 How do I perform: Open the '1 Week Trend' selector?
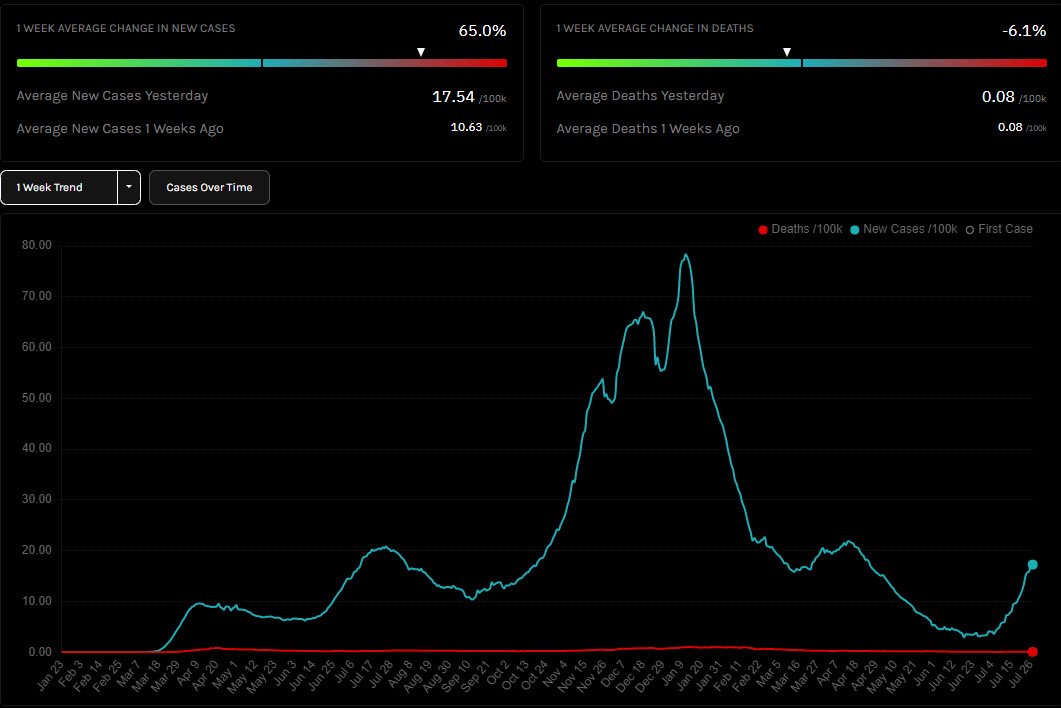pos(59,187)
